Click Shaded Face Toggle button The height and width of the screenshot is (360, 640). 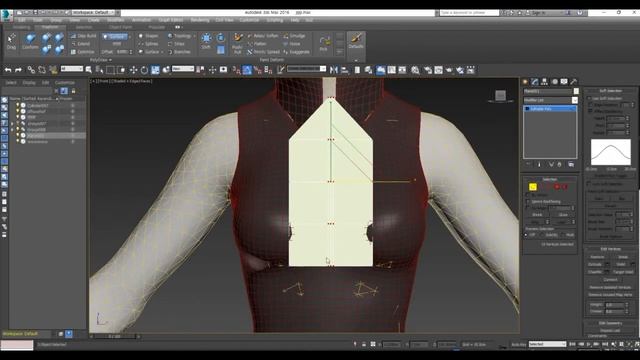pyautogui.click(x=610, y=176)
